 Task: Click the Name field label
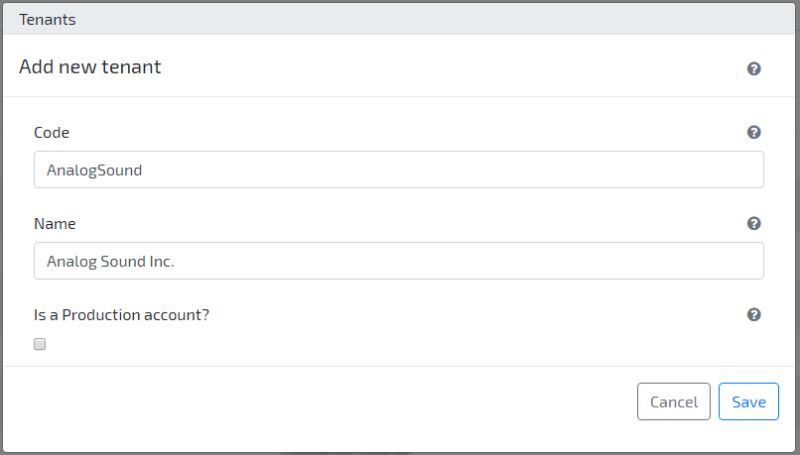pos(55,223)
